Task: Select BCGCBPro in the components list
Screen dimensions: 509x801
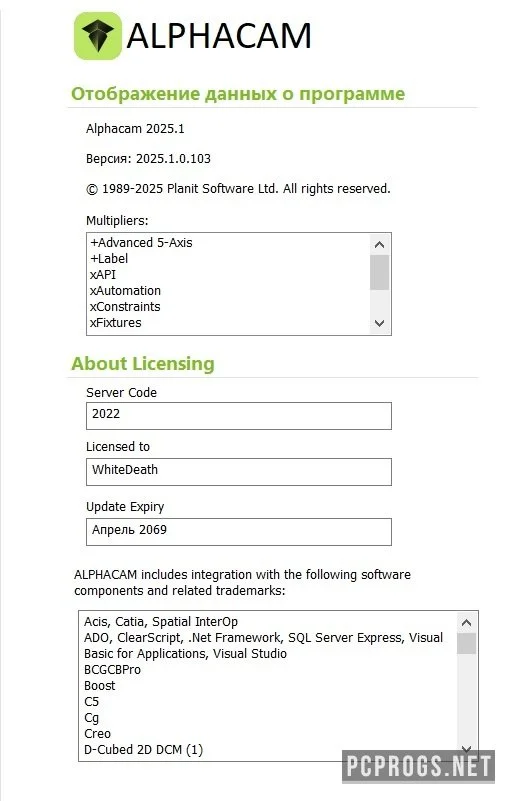Action: [x=112, y=670]
